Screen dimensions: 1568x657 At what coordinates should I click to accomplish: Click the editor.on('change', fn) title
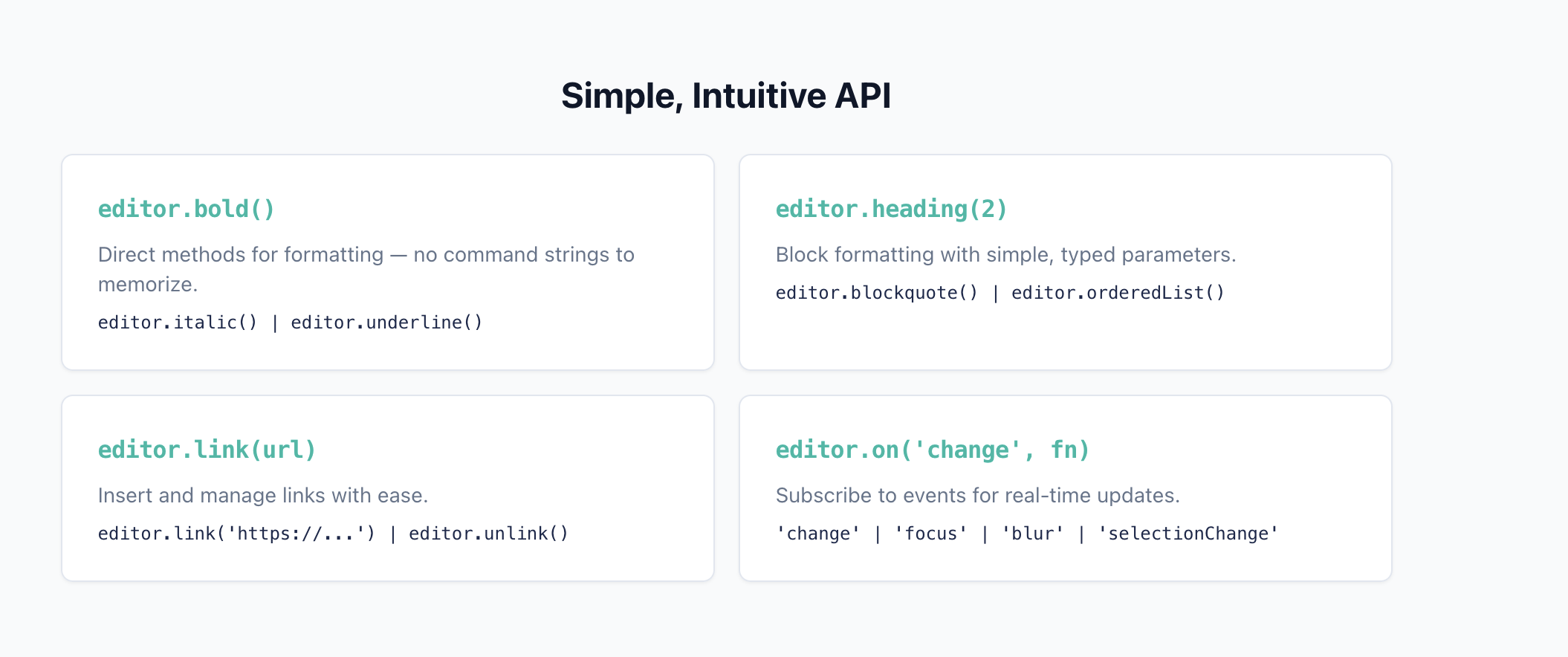[x=933, y=450]
